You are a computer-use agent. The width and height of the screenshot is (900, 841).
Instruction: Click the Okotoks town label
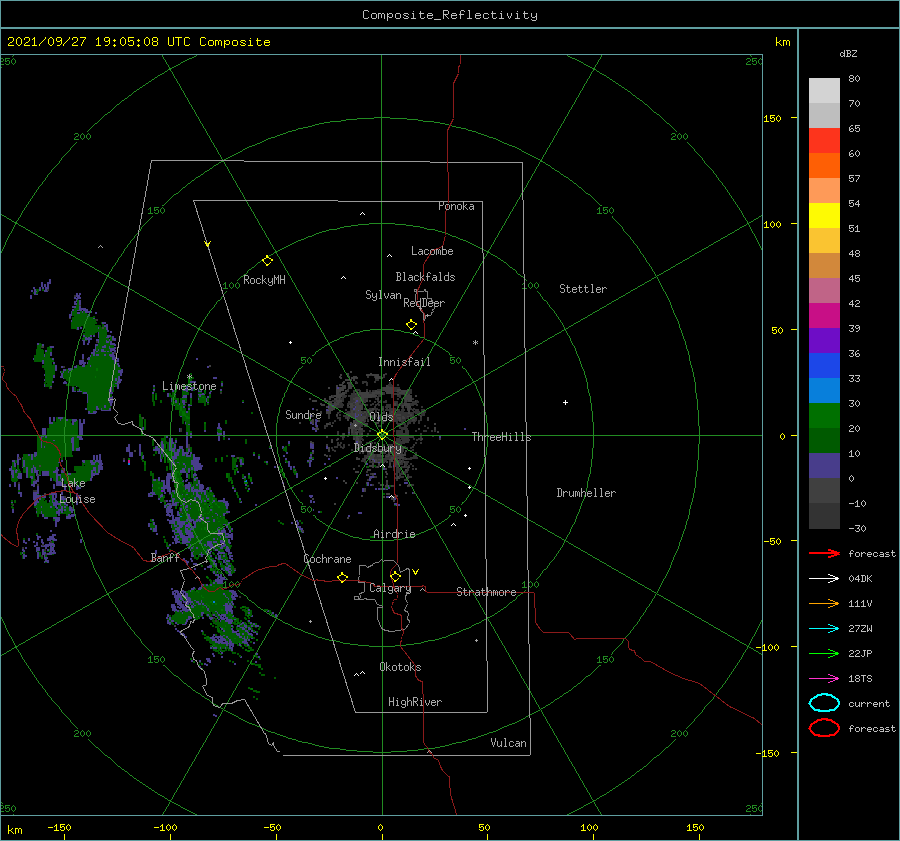pyautogui.click(x=400, y=667)
